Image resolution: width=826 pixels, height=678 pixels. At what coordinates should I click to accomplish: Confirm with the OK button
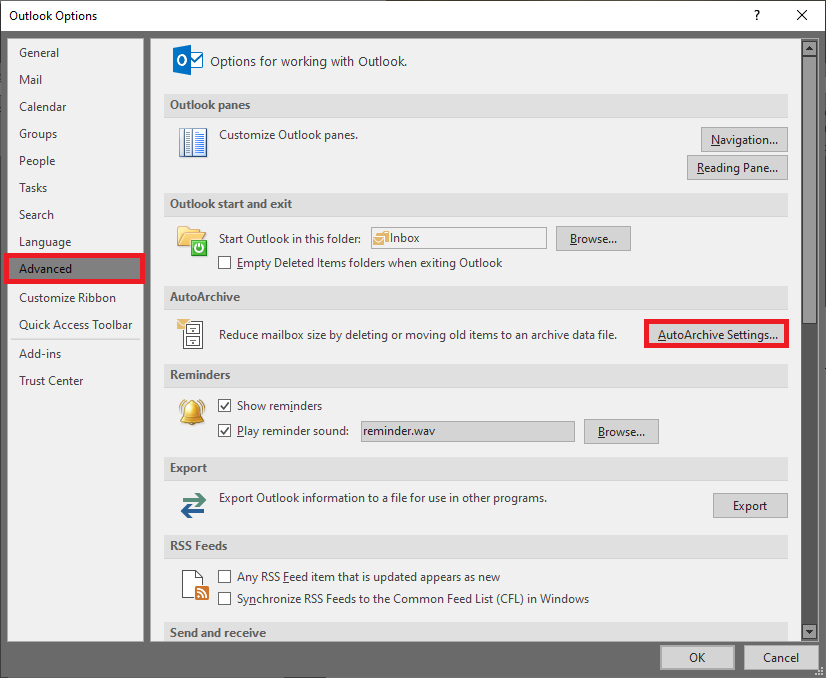point(697,657)
